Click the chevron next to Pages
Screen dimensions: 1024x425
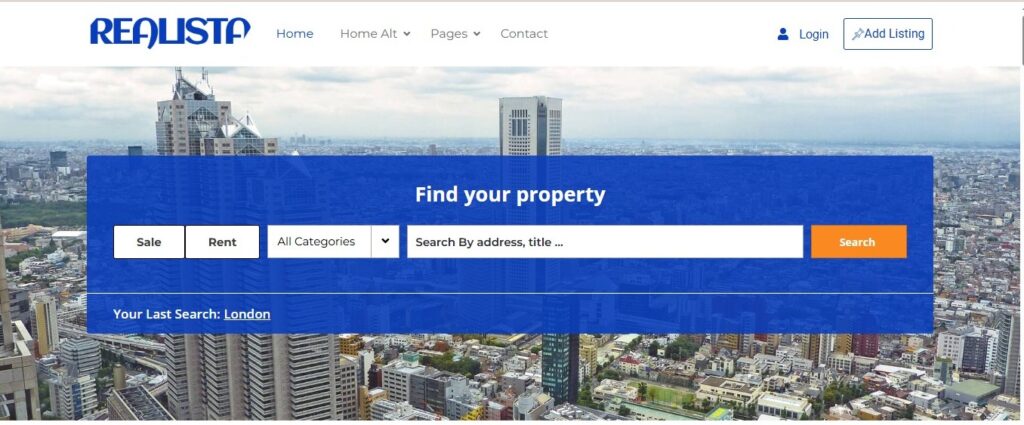[x=477, y=34]
